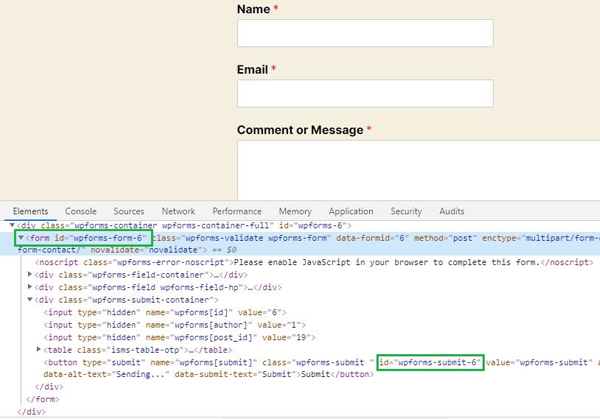Open the Security tab

[x=406, y=211]
